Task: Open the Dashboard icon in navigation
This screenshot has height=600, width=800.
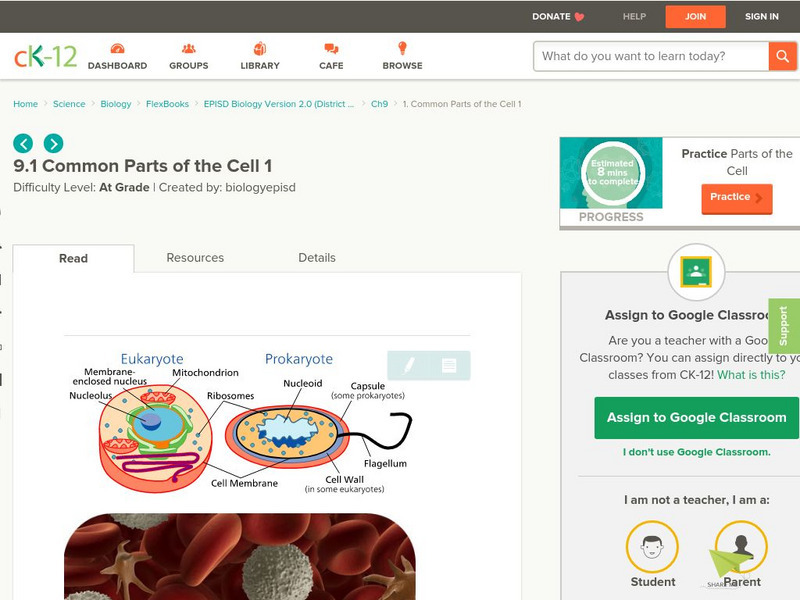Action: pos(117,49)
